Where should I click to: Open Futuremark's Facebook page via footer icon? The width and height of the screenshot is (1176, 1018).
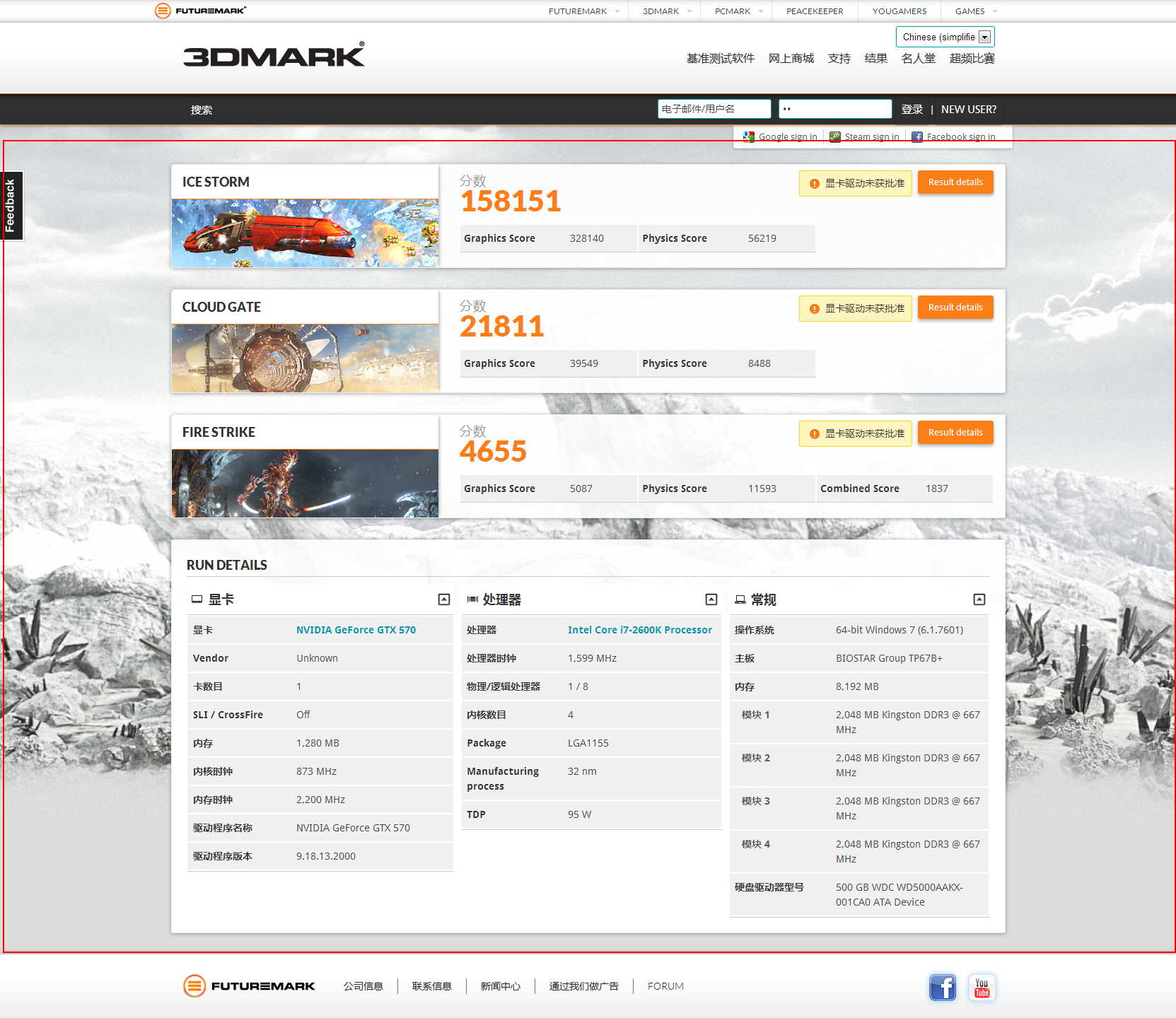[x=942, y=987]
